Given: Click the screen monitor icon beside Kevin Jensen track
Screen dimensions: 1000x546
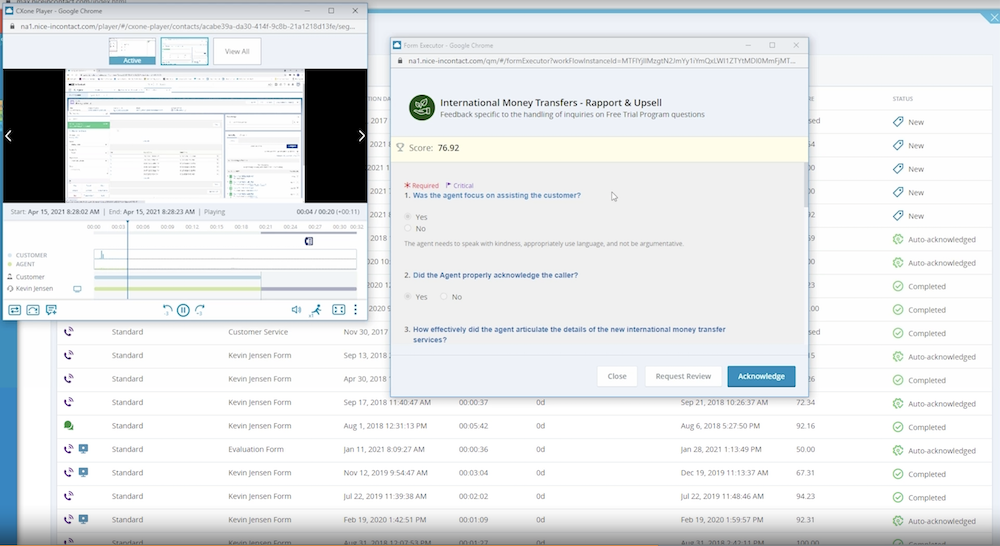Looking at the screenshot, I should (77, 289).
